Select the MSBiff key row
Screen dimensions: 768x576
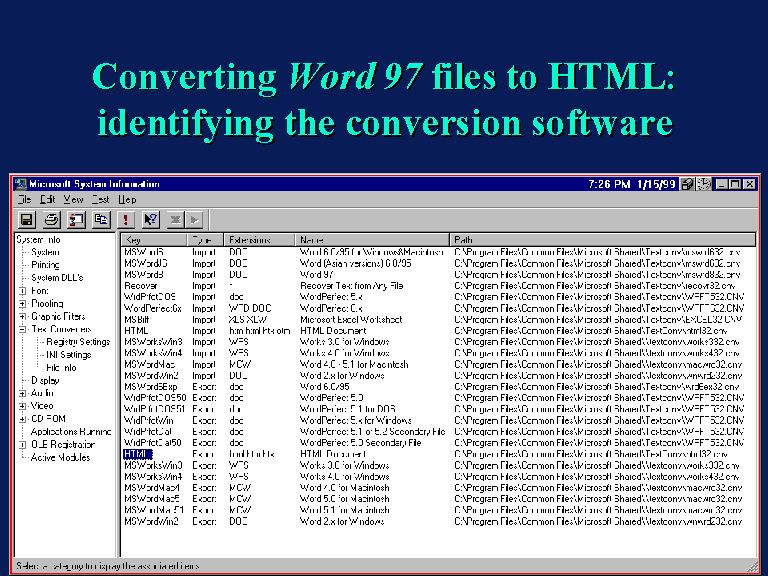(137, 319)
